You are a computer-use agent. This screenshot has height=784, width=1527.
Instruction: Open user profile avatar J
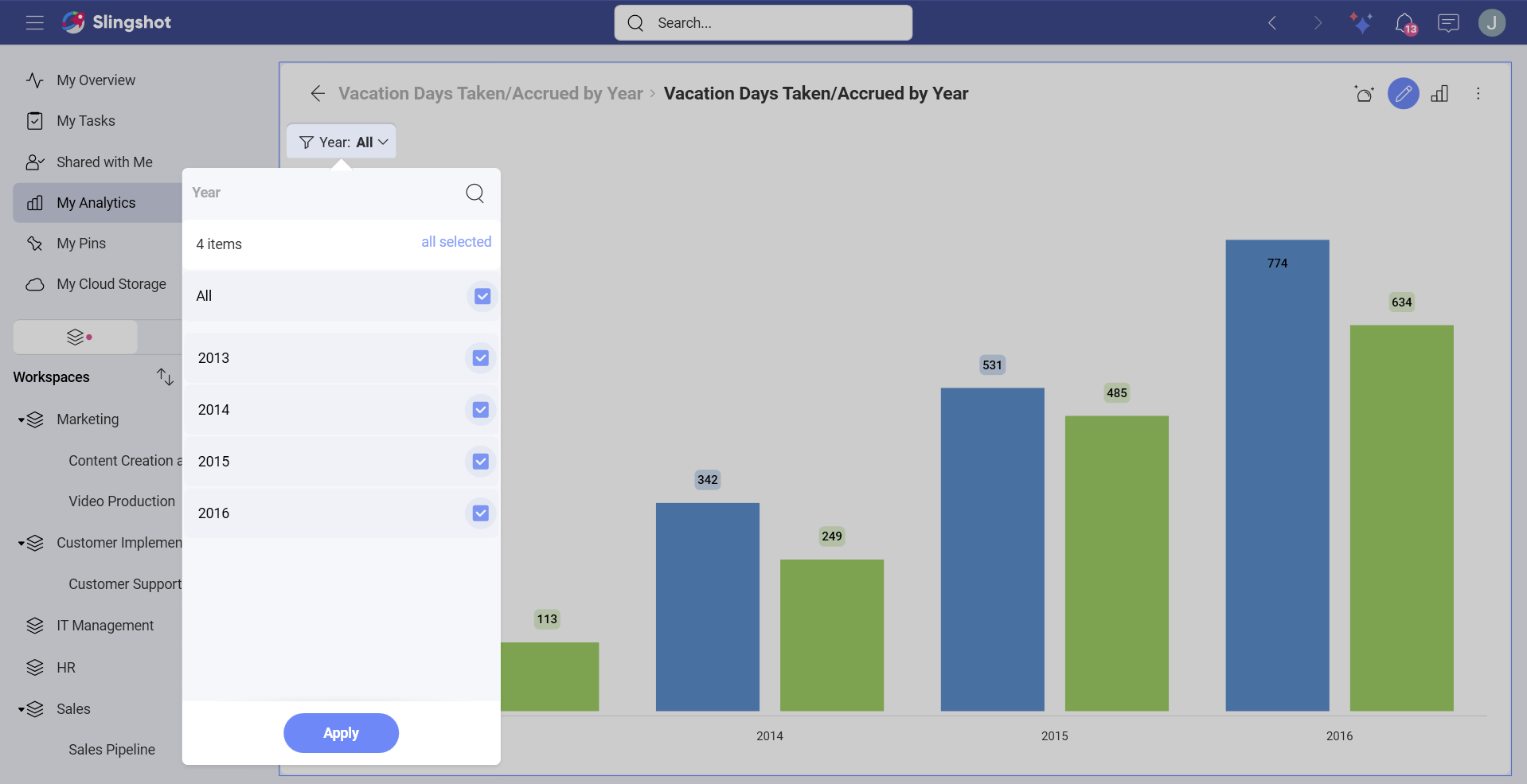pos(1491,22)
